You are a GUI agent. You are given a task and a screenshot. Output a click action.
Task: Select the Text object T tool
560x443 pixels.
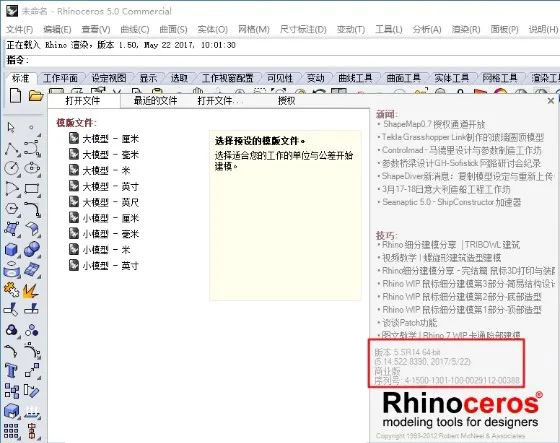(11, 370)
